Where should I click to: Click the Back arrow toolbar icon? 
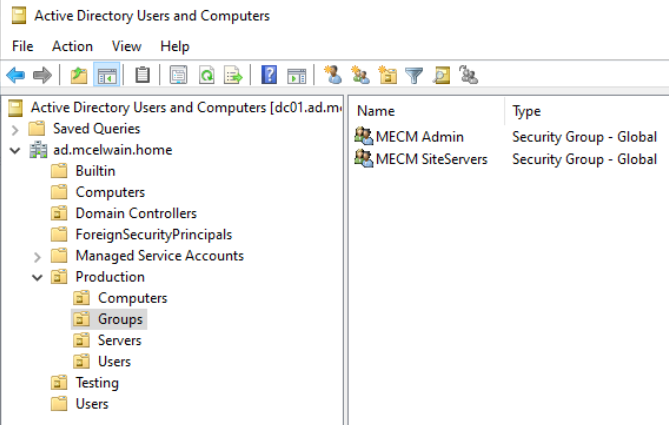coord(16,75)
